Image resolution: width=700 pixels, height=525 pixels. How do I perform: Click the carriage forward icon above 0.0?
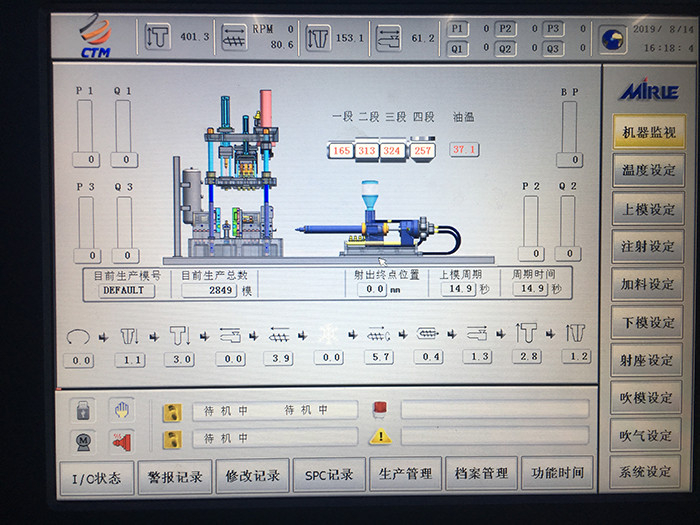tap(230, 335)
